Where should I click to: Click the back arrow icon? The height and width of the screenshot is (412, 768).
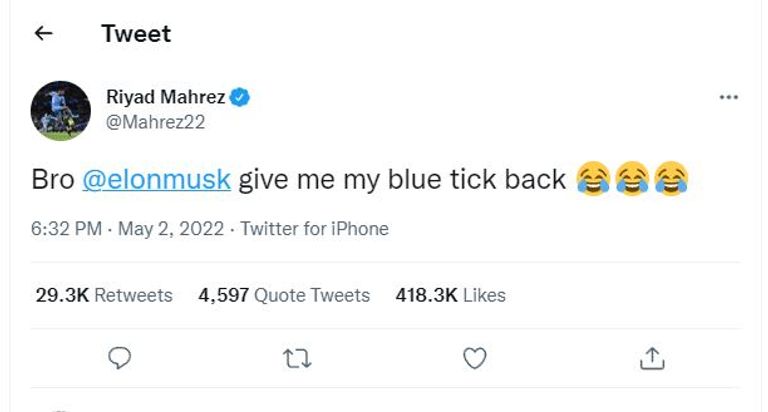[x=42, y=34]
